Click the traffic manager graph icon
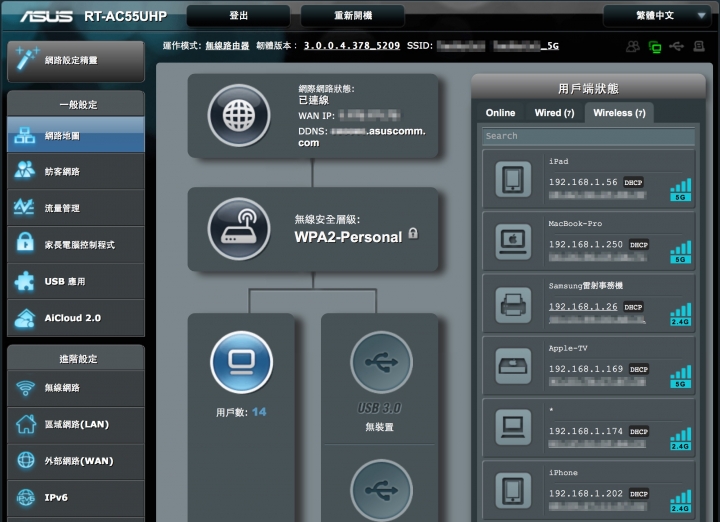 click(24, 207)
